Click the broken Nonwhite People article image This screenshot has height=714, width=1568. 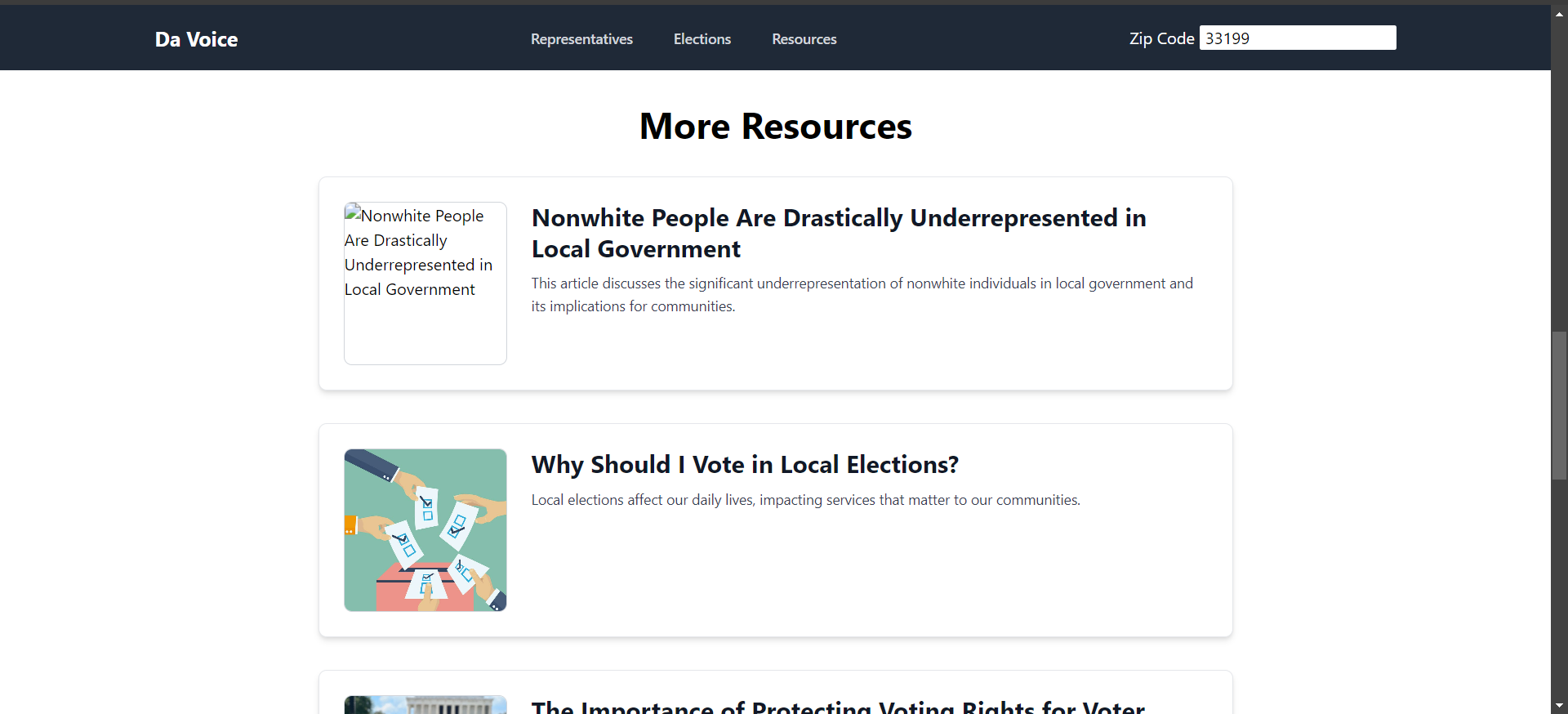[425, 283]
